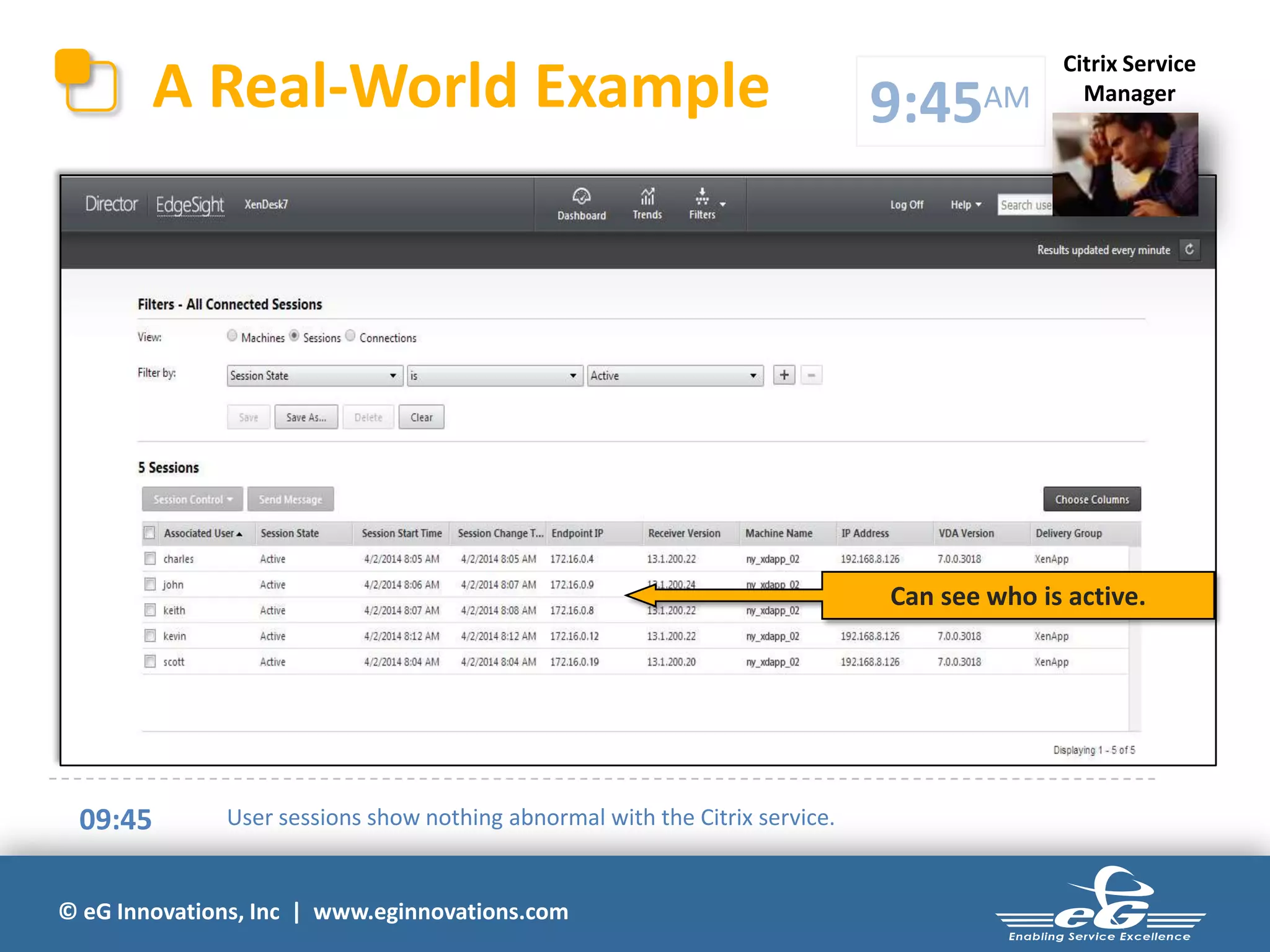Click user name 'keith' in table

(174, 610)
